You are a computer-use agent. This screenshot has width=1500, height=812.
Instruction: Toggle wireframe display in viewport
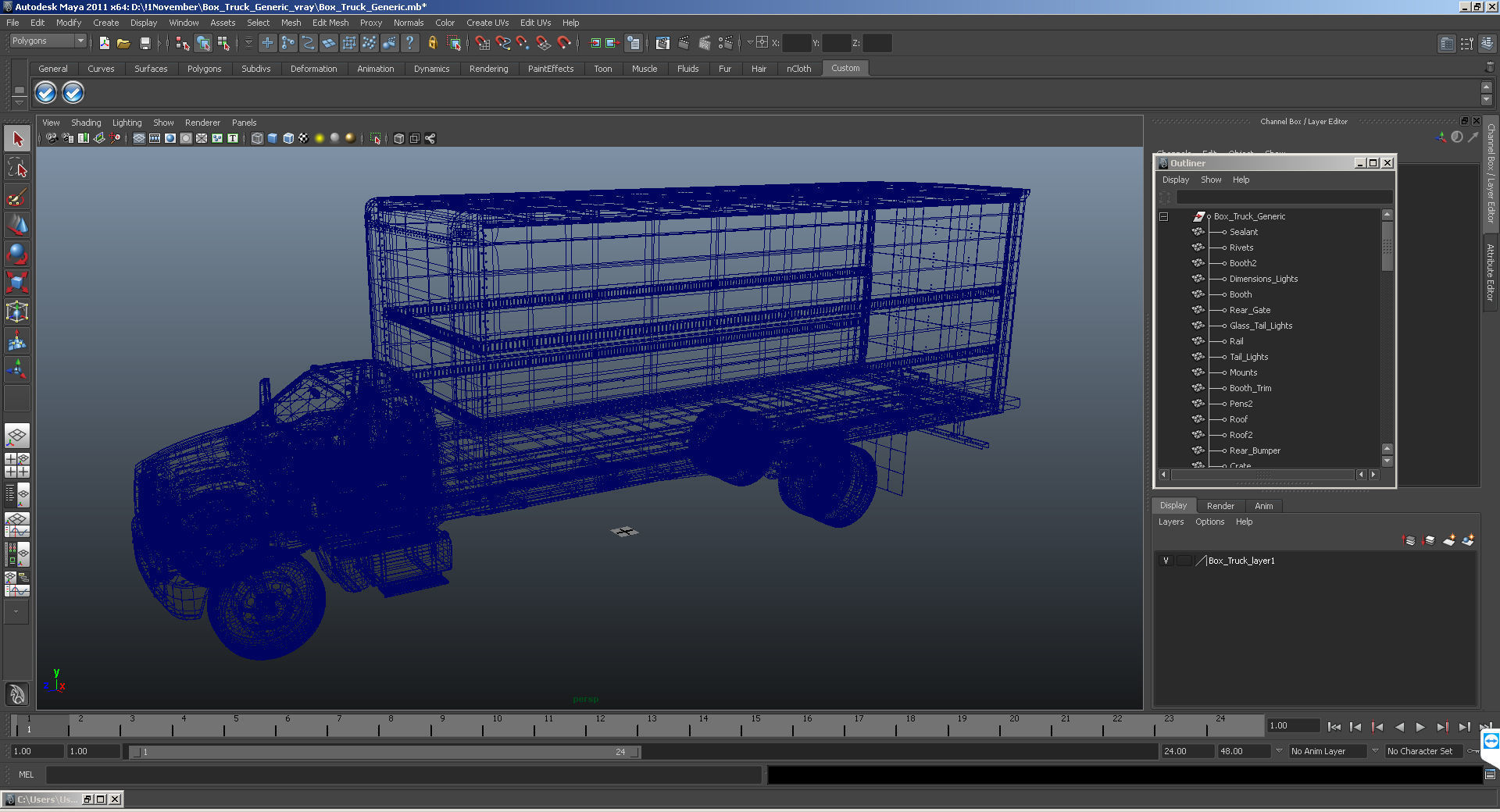coord(257,138)
